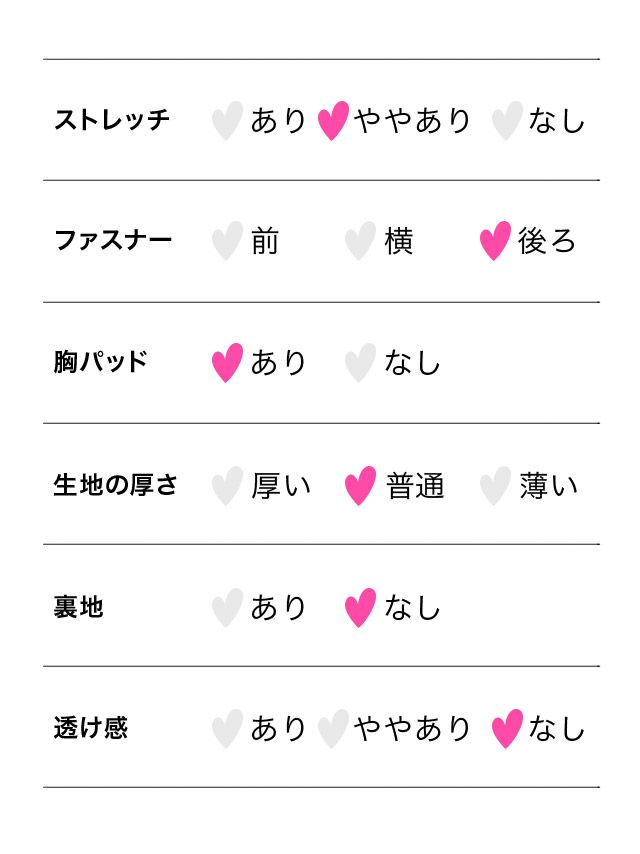Click the pink heart for 胸パッド あり
Image resolution: width=640 pixels, height=854 pixels.
point(227,363)
